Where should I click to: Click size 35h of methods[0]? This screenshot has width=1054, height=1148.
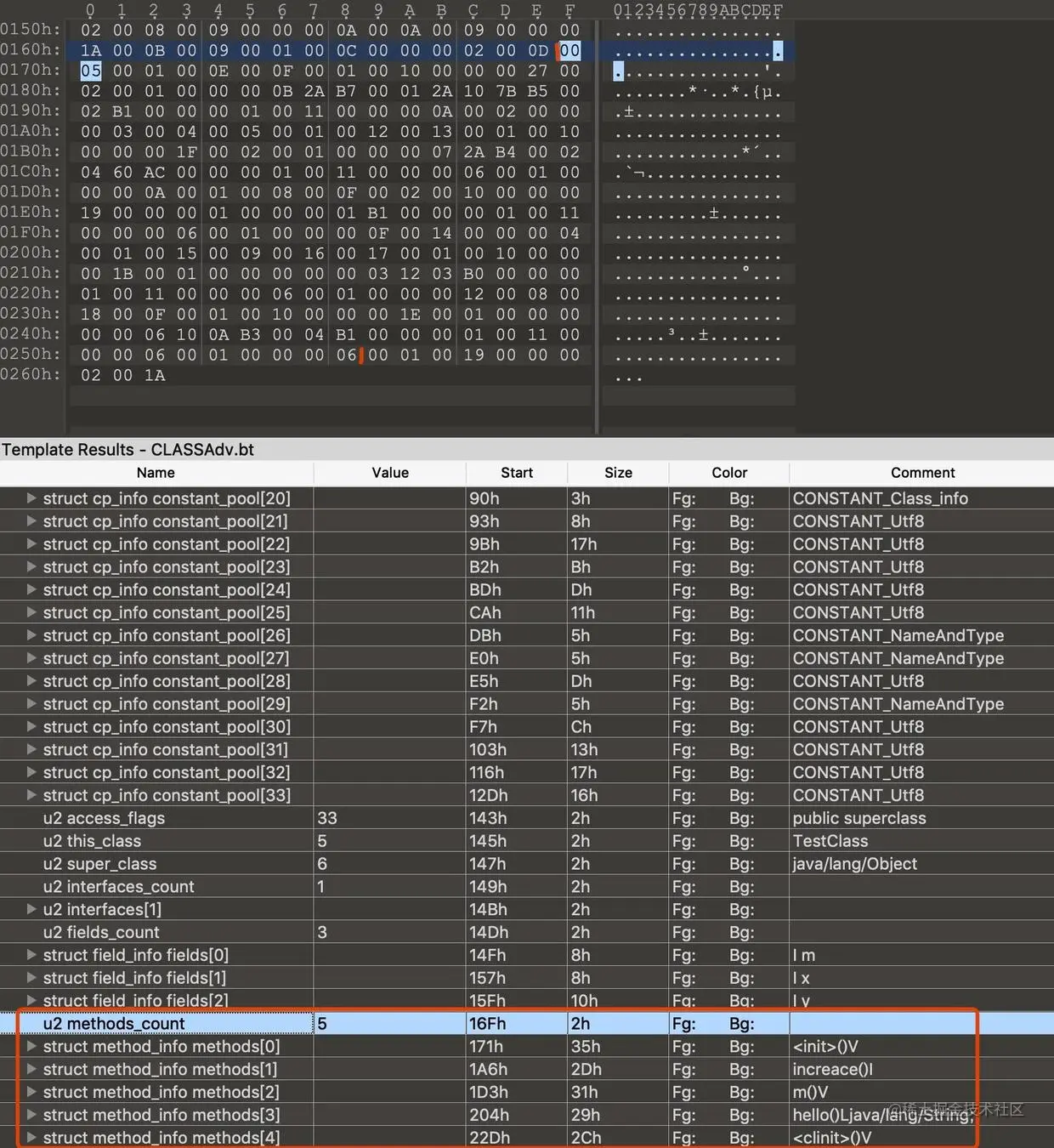pyautogui.click(x=586, y=1047)
